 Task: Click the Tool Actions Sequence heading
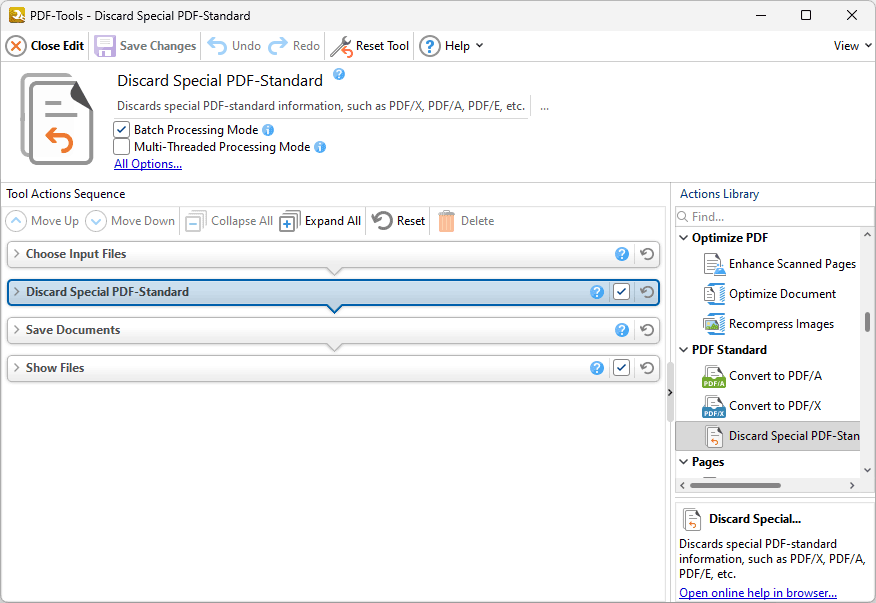click(66, 194)
